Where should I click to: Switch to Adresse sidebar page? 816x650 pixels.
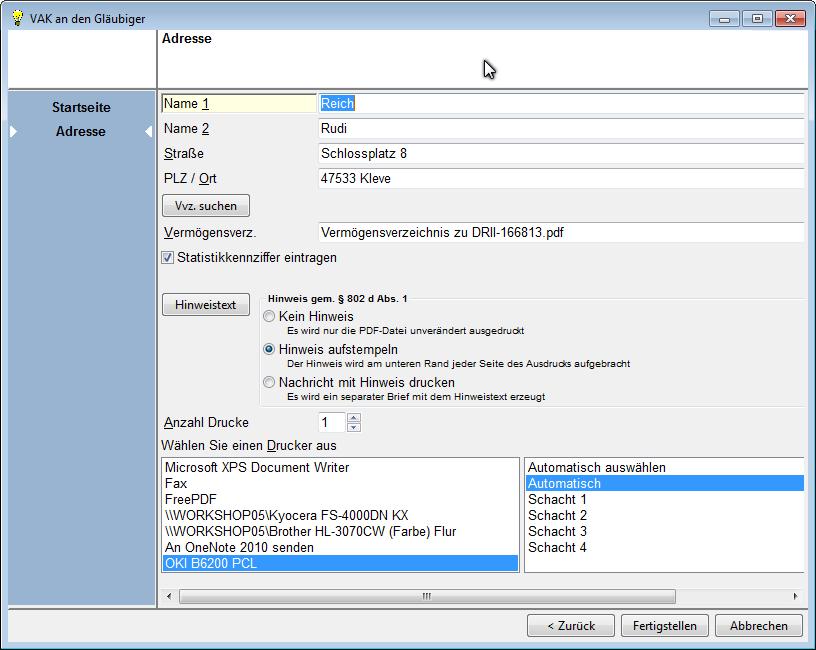point(81,132)
